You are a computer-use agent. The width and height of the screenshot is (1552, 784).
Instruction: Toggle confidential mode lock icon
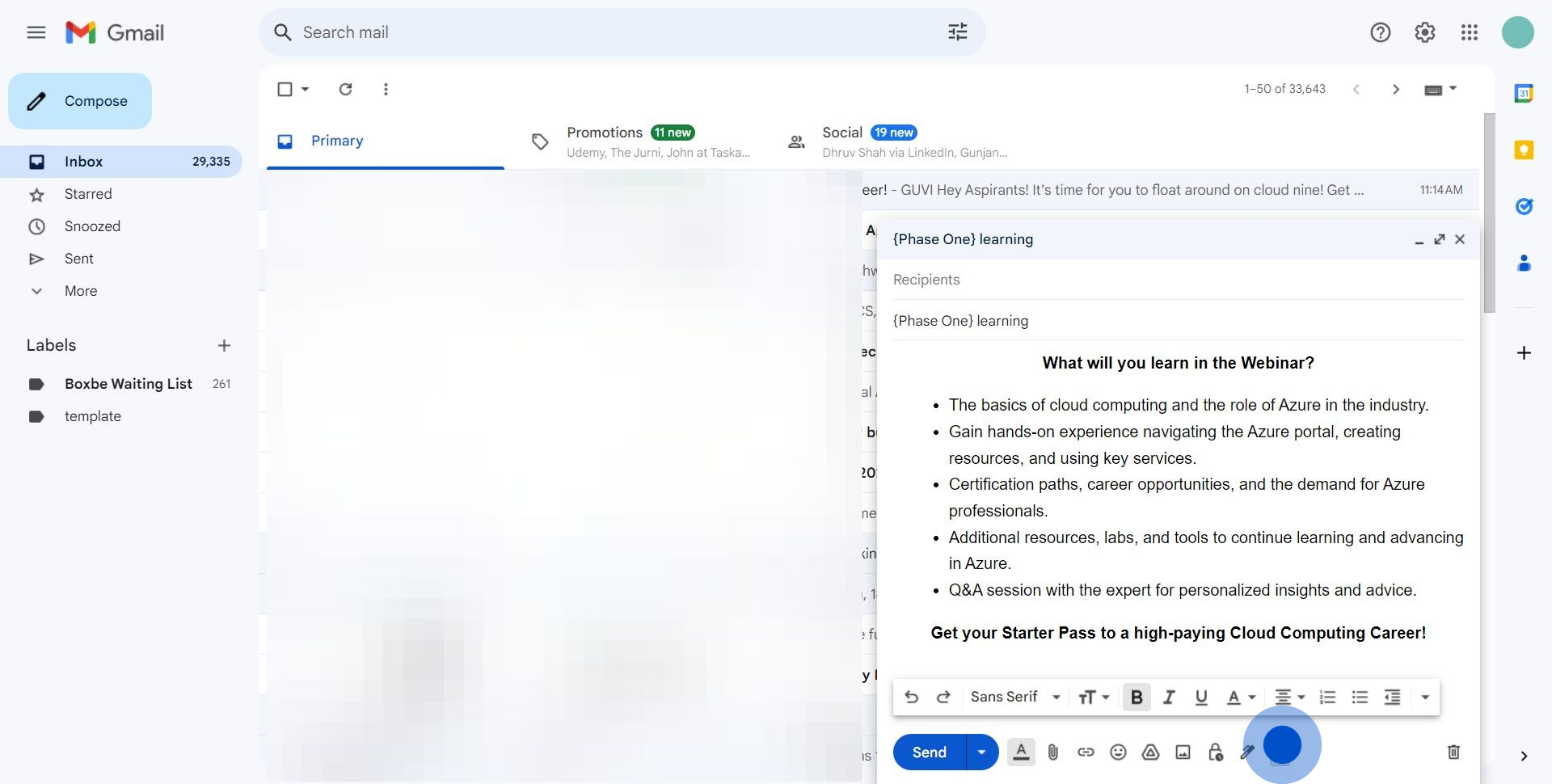click(1215, 752)
